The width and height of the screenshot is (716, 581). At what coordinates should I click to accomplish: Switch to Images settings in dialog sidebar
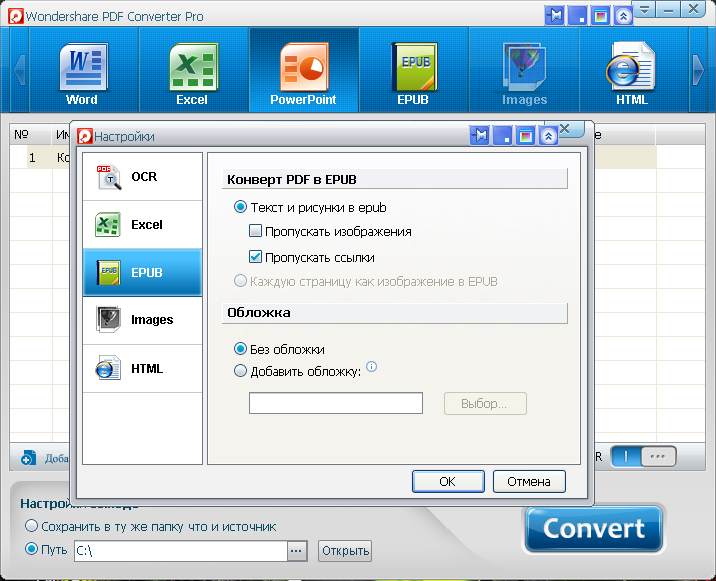pyautogui.click(x=142, y=320)
